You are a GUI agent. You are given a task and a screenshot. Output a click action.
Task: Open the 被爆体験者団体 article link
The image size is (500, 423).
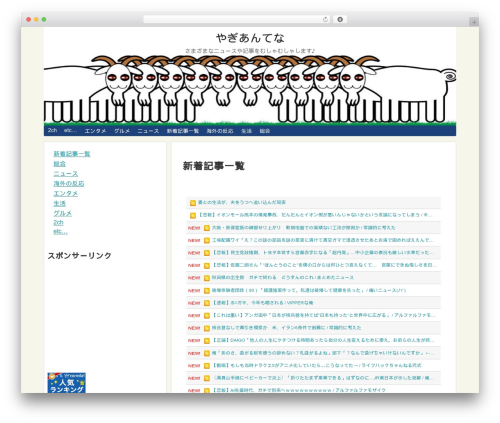(x=309, y=290)
